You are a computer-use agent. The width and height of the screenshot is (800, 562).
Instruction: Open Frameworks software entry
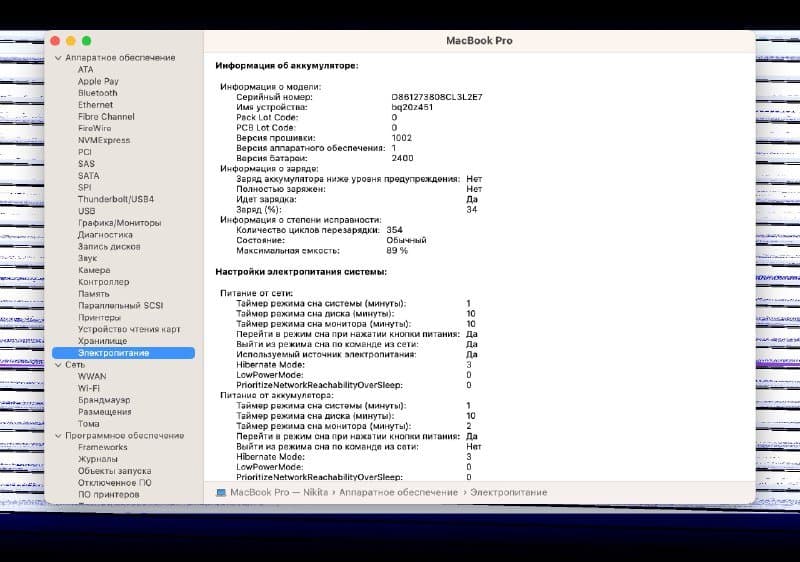pos(103,447)
